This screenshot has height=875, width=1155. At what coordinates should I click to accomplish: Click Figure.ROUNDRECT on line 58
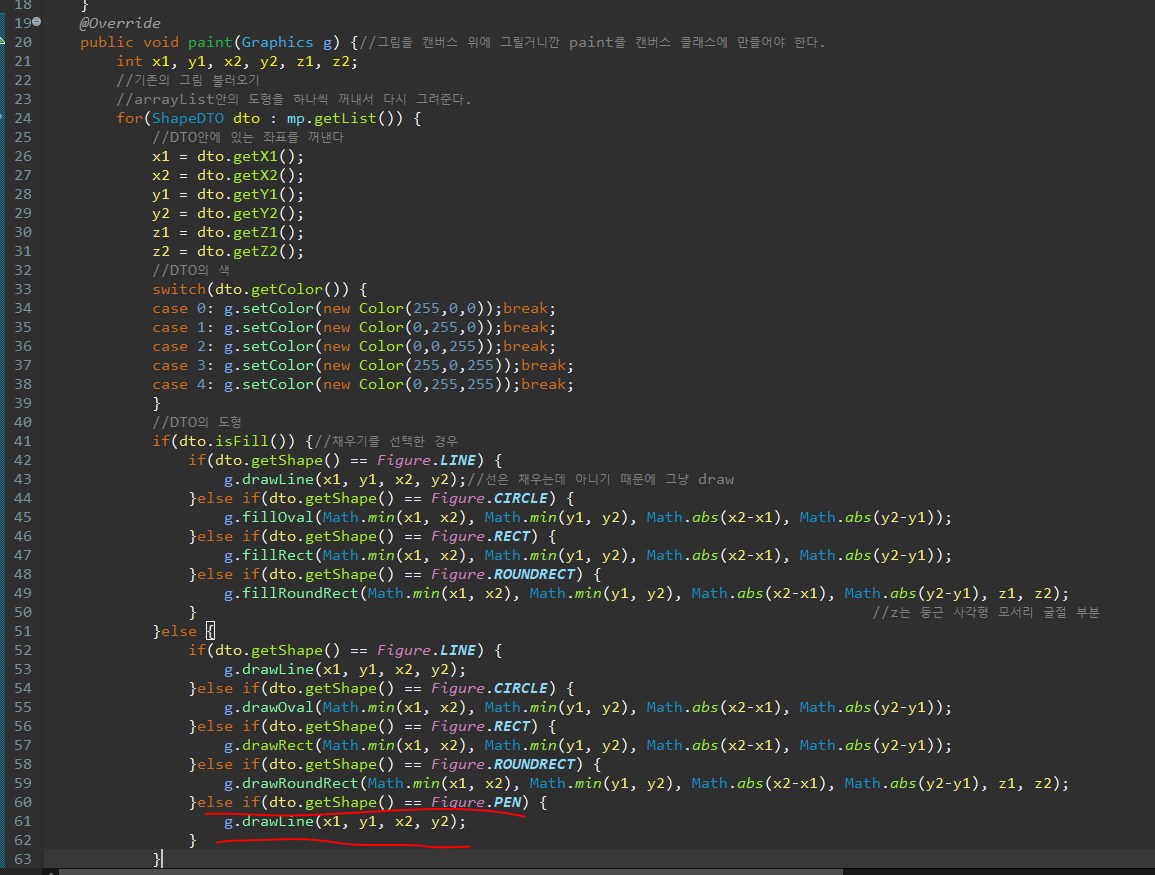pos(502,765)
